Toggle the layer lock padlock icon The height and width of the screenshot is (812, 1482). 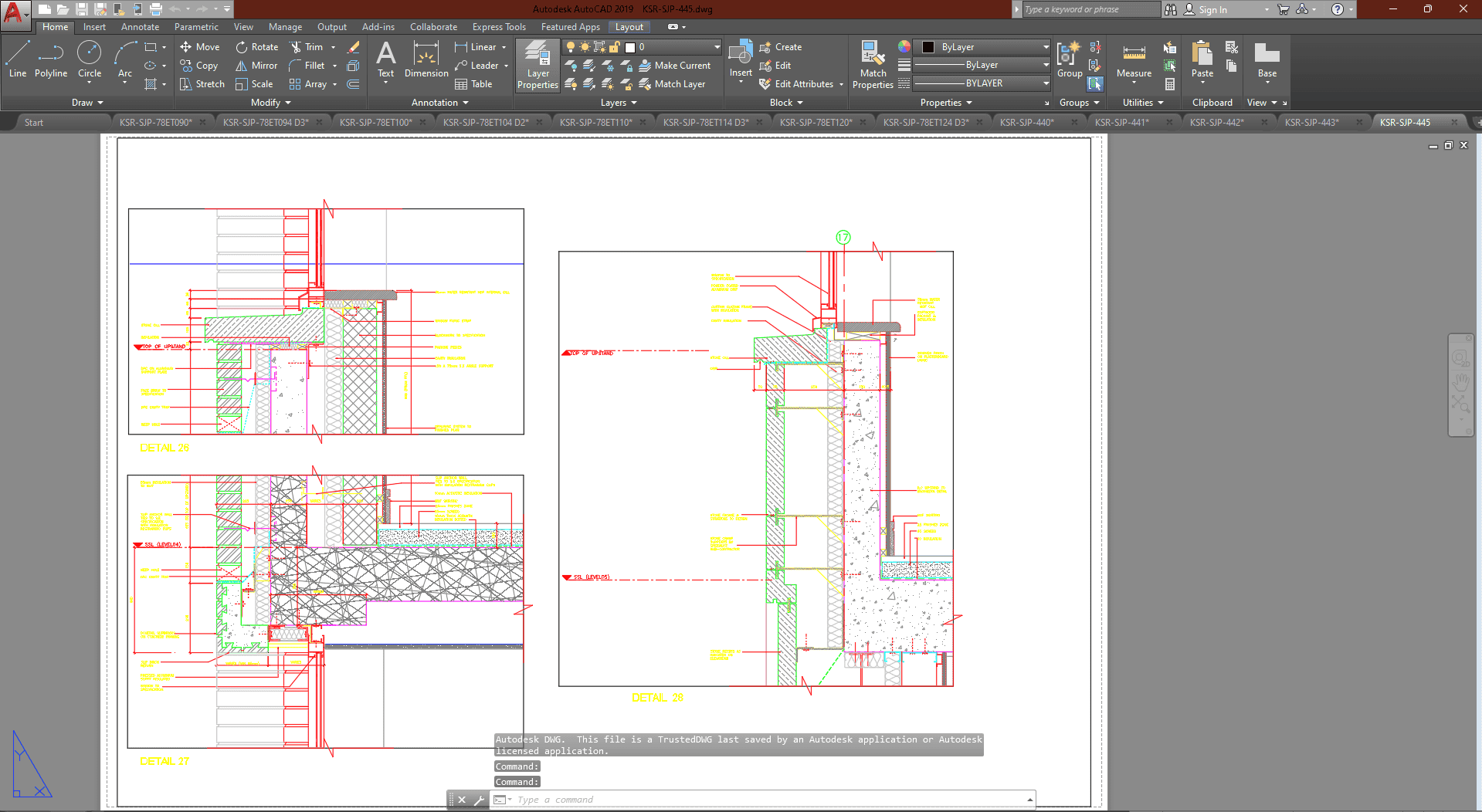tap(615, 47)
